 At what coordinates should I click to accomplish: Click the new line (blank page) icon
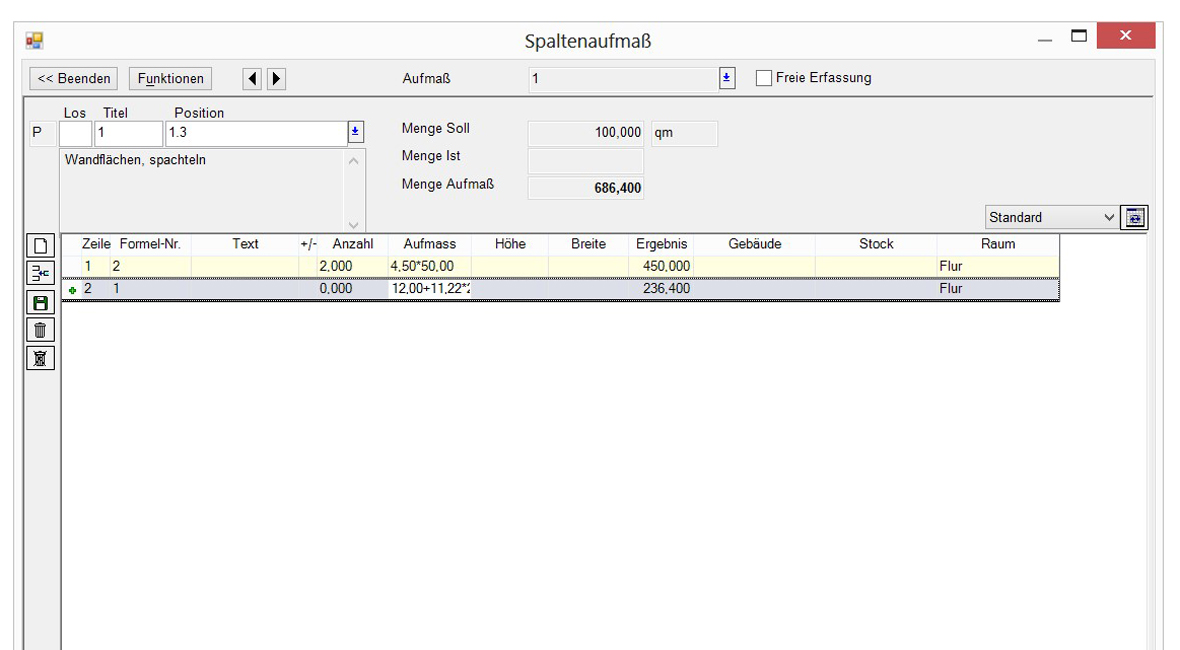40,246
